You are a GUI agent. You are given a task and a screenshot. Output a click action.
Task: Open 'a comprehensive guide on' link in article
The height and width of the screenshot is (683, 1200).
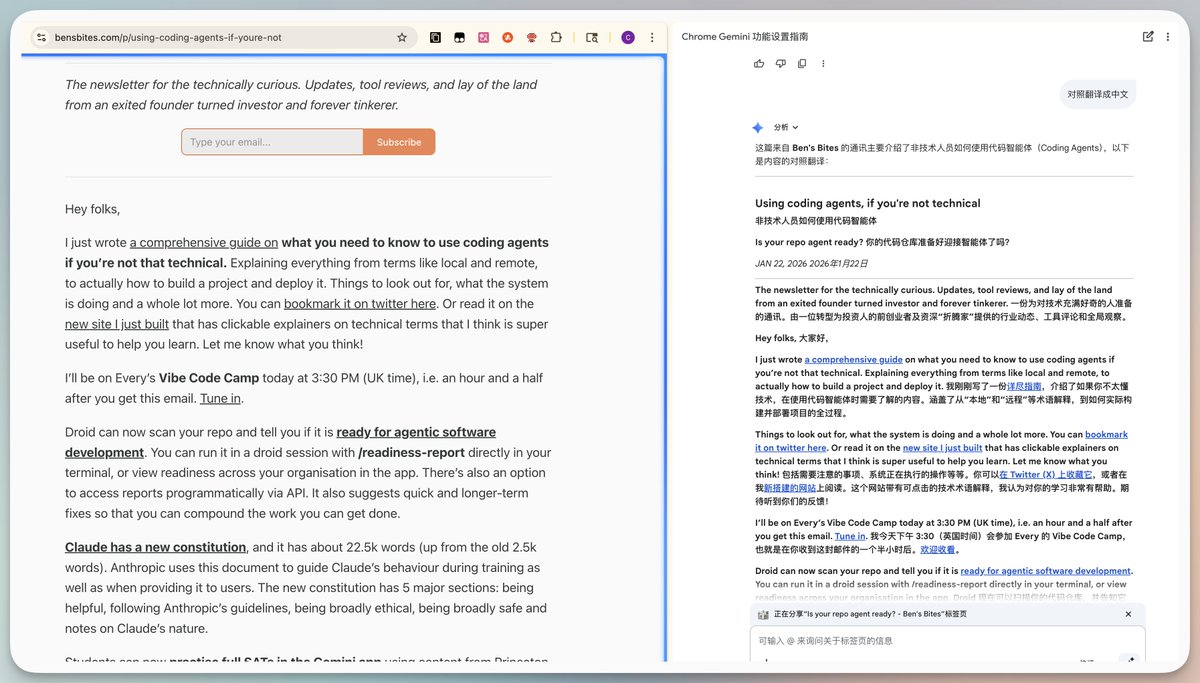click(204, 242)
